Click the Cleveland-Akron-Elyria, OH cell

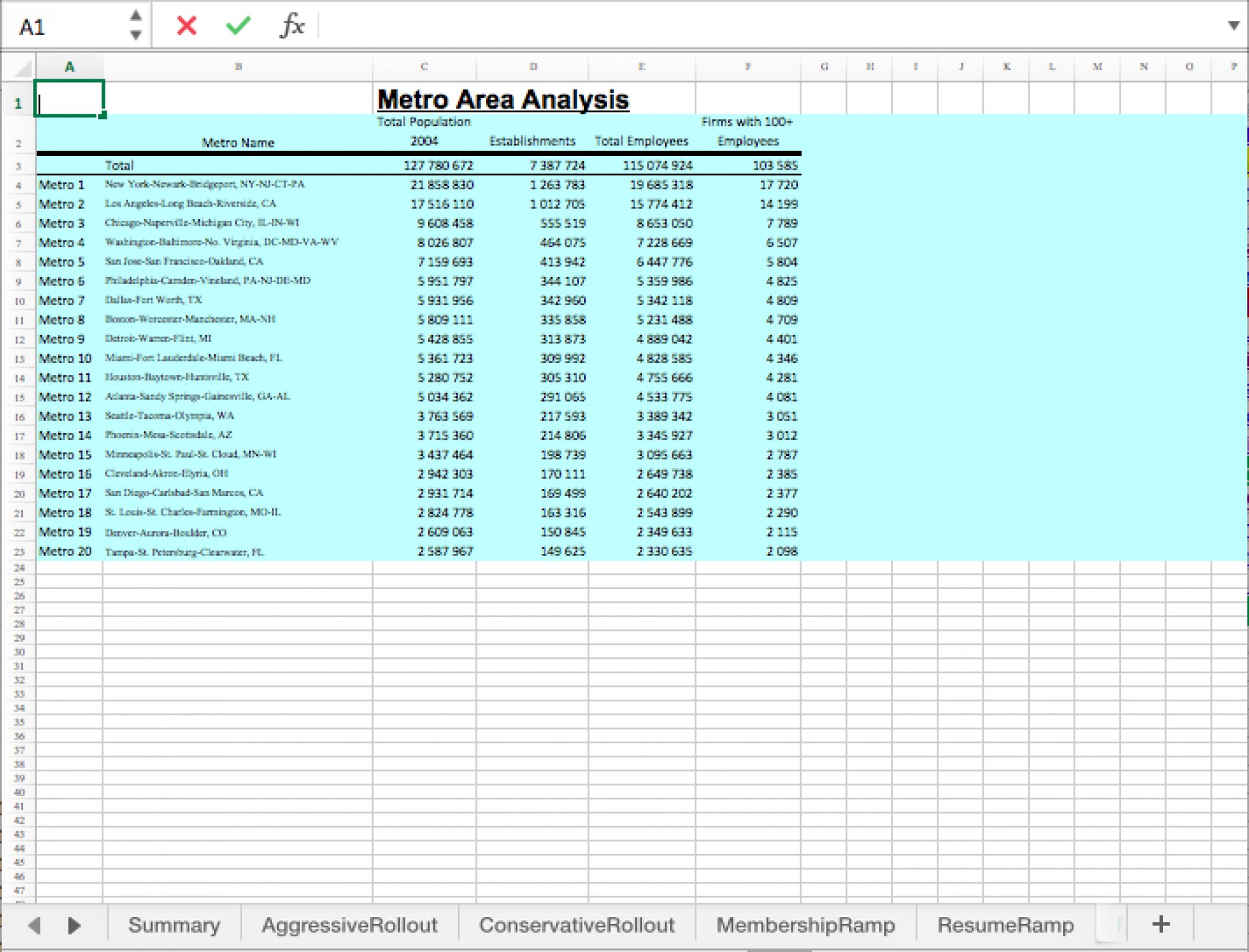[238, 474]
